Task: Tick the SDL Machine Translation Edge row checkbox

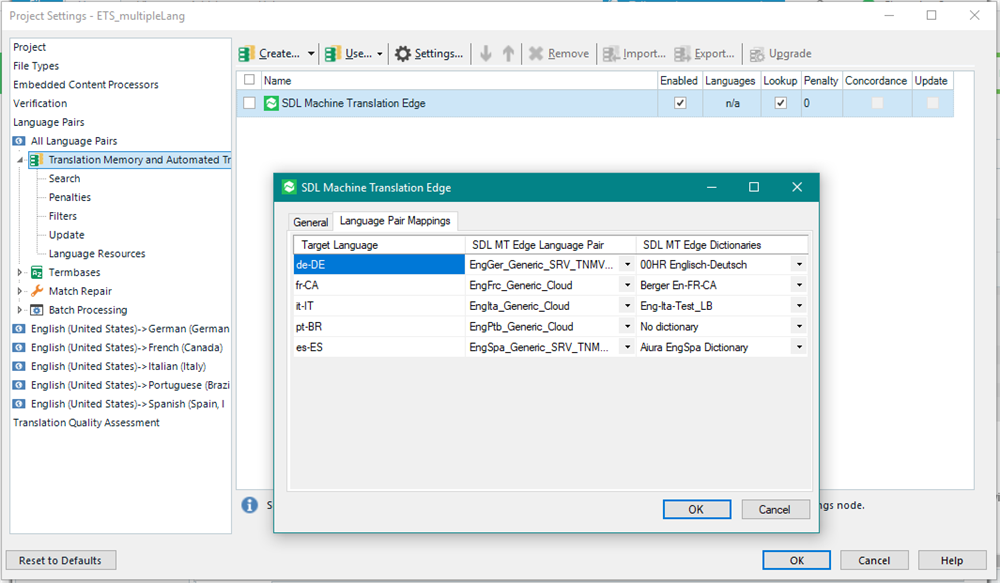Action: pos(249,103)
